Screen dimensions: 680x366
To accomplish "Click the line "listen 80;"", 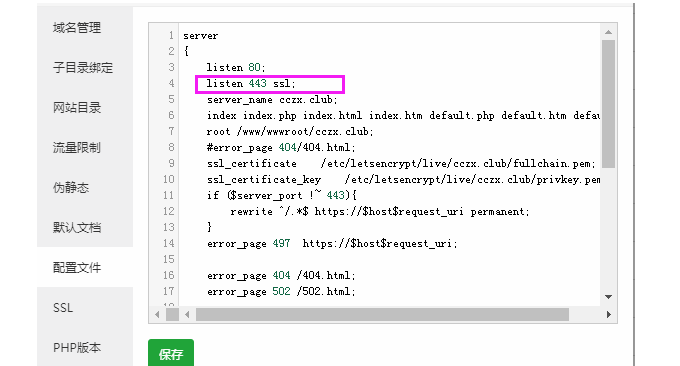I will (235, 67).
